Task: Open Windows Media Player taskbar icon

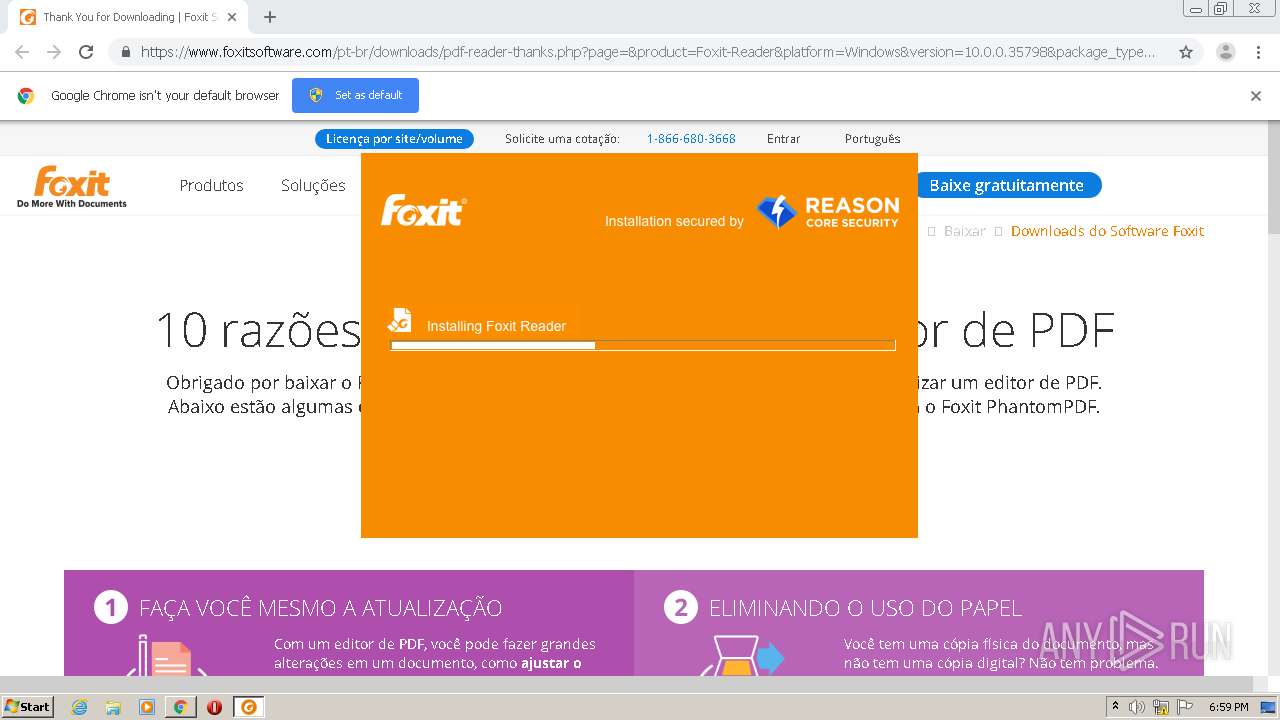Action: (147, 707)
